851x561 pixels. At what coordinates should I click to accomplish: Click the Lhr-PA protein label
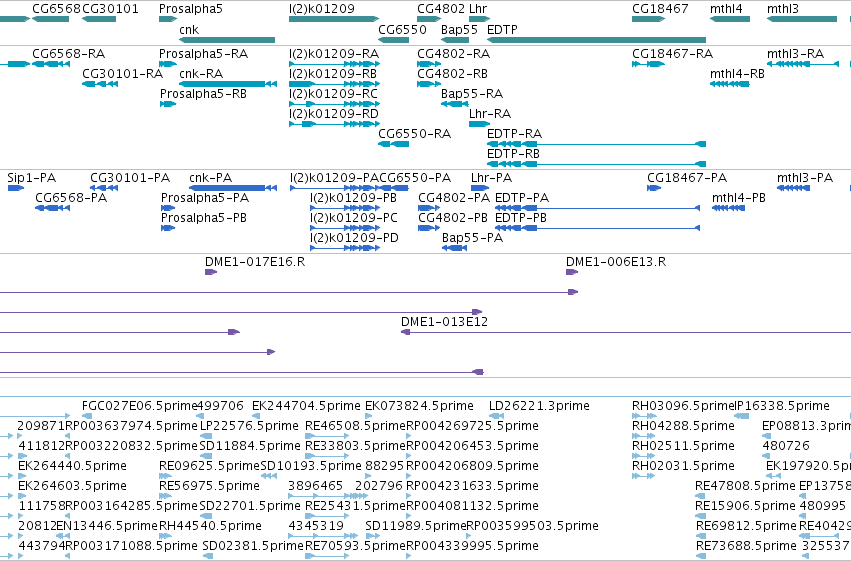[492, 178]
